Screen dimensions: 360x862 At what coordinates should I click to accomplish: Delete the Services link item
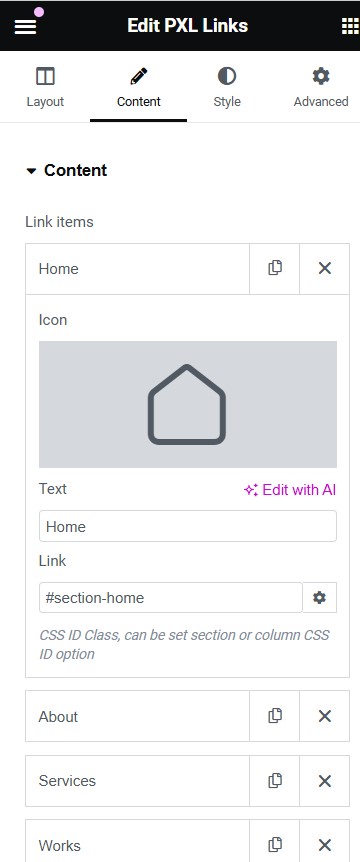pyautogui.click(x=325, y=781)
